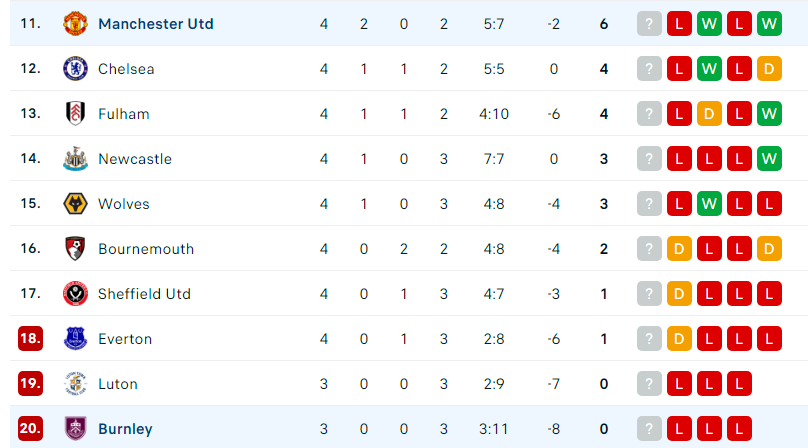
Task: Click Manchester Utd's last green W badge
Action: click(x=769, y=24)
